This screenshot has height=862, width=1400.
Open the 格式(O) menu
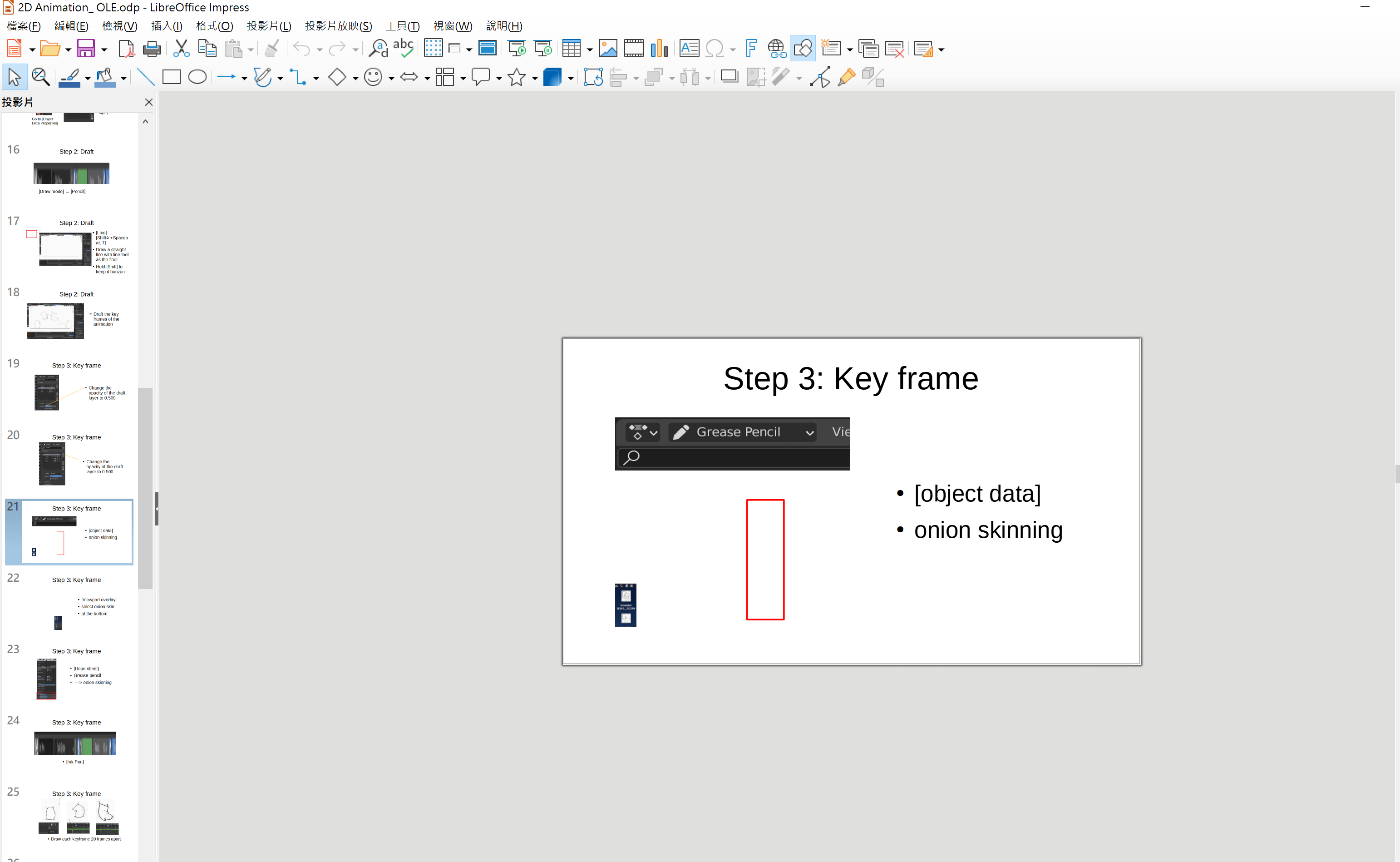point(214,26)
